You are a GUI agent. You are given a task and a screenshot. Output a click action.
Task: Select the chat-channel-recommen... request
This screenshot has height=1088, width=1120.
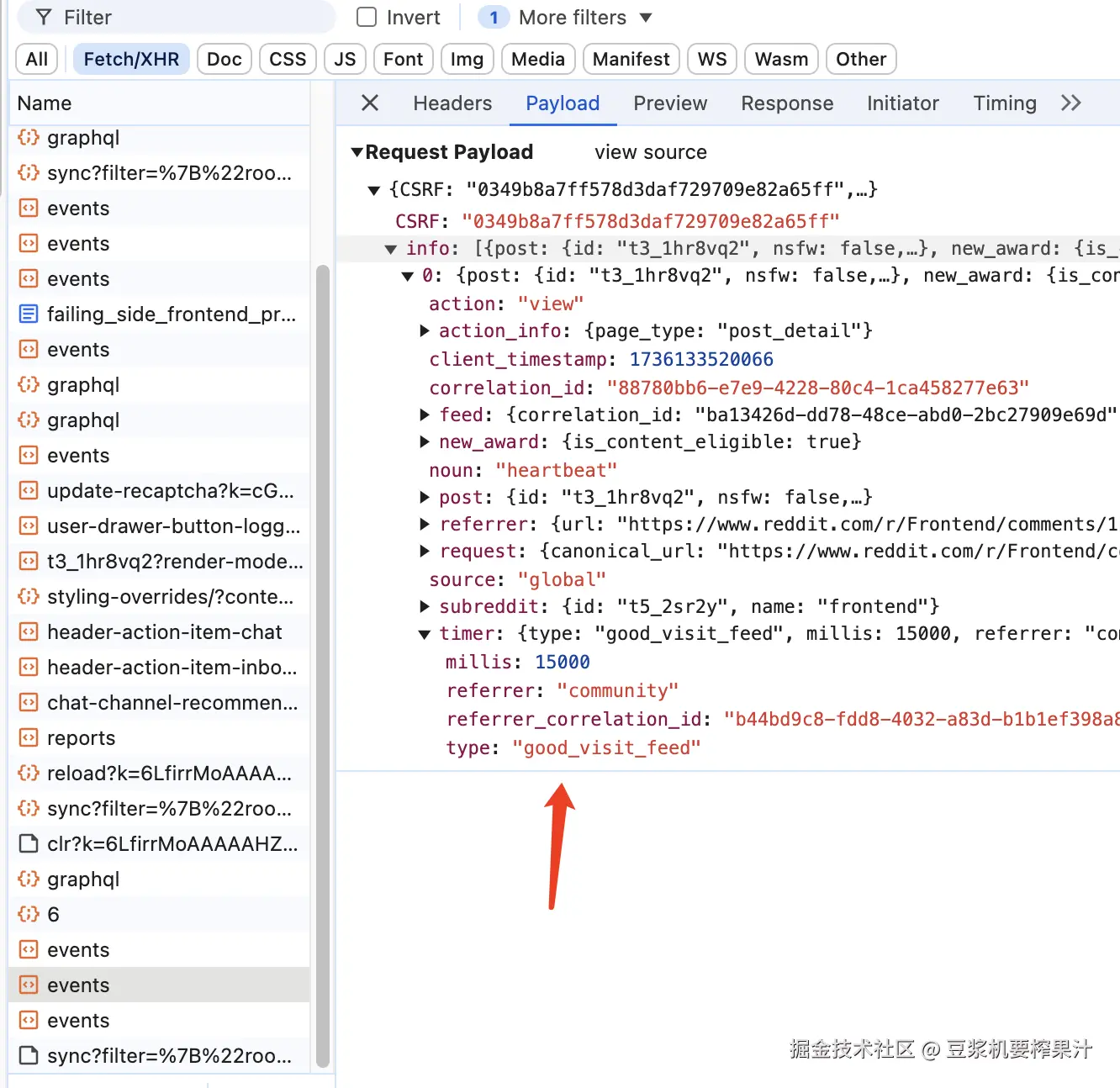pos(160,703)
